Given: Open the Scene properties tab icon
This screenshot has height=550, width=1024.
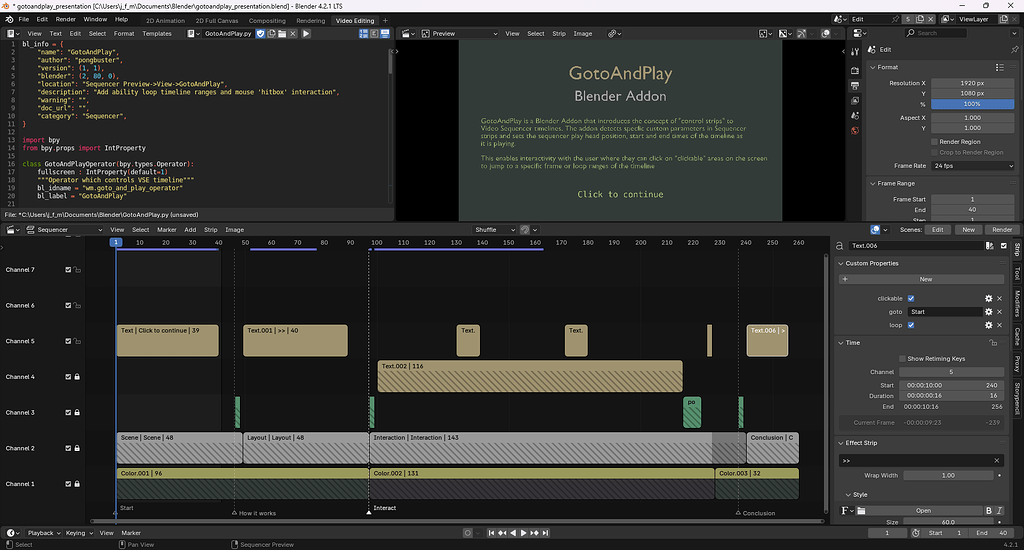Looking at the screenshot, I should click(855, 116).
